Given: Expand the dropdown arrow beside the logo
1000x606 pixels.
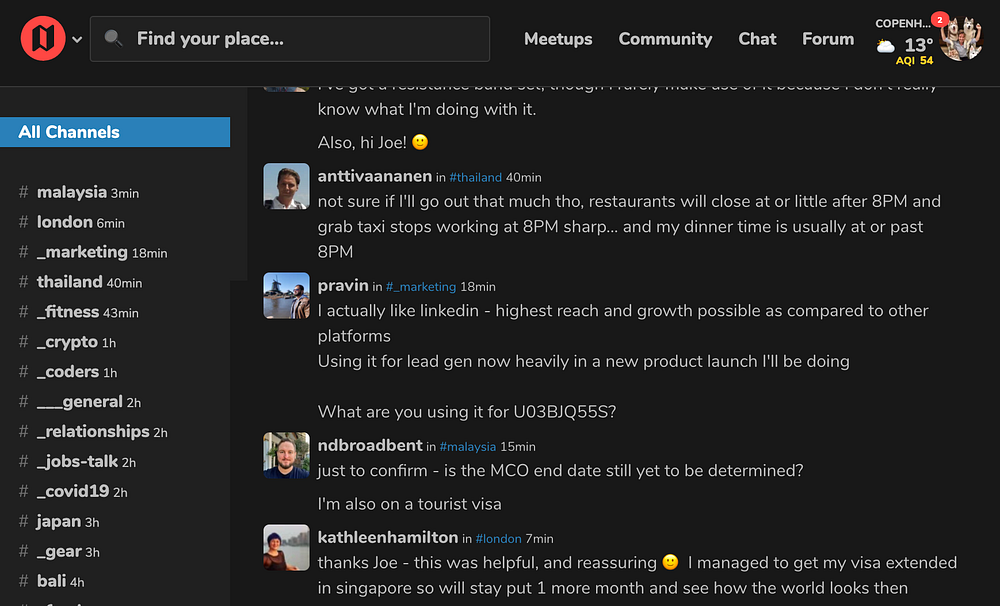Looking at the screenshot, I should pyautogui.click(x=77, y=40).
